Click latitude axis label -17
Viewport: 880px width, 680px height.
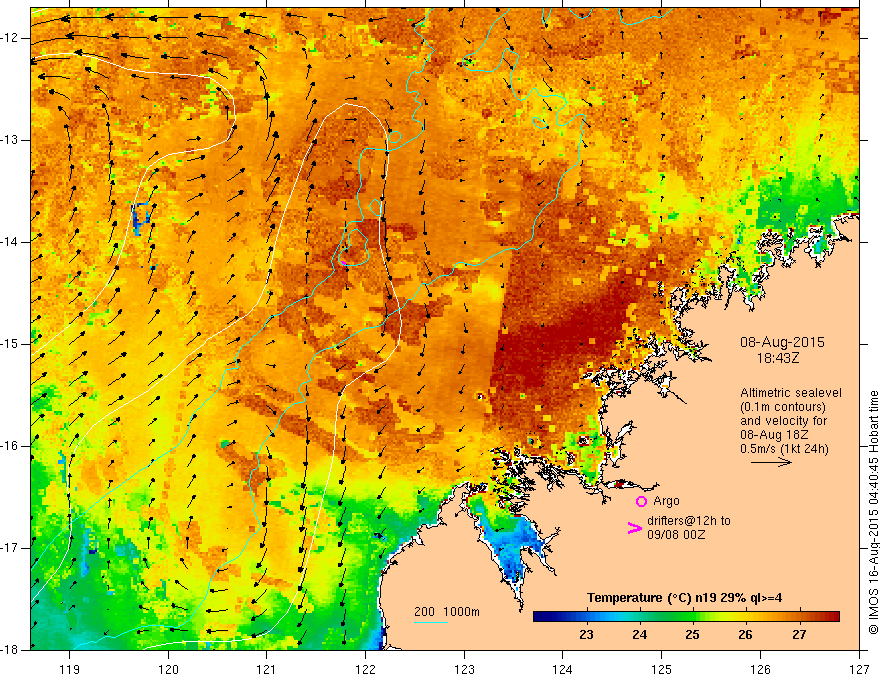10,548
